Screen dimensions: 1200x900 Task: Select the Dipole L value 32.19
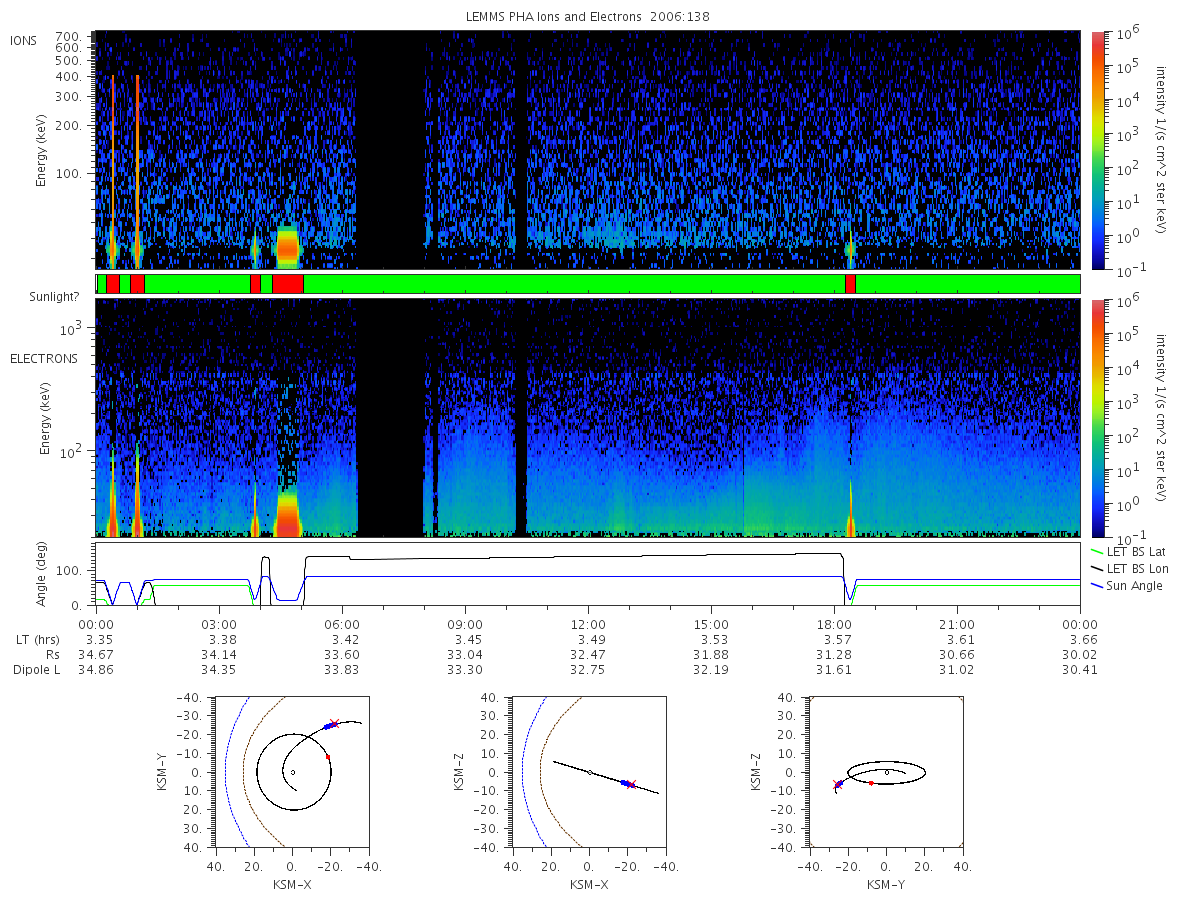tap(711, 670)
